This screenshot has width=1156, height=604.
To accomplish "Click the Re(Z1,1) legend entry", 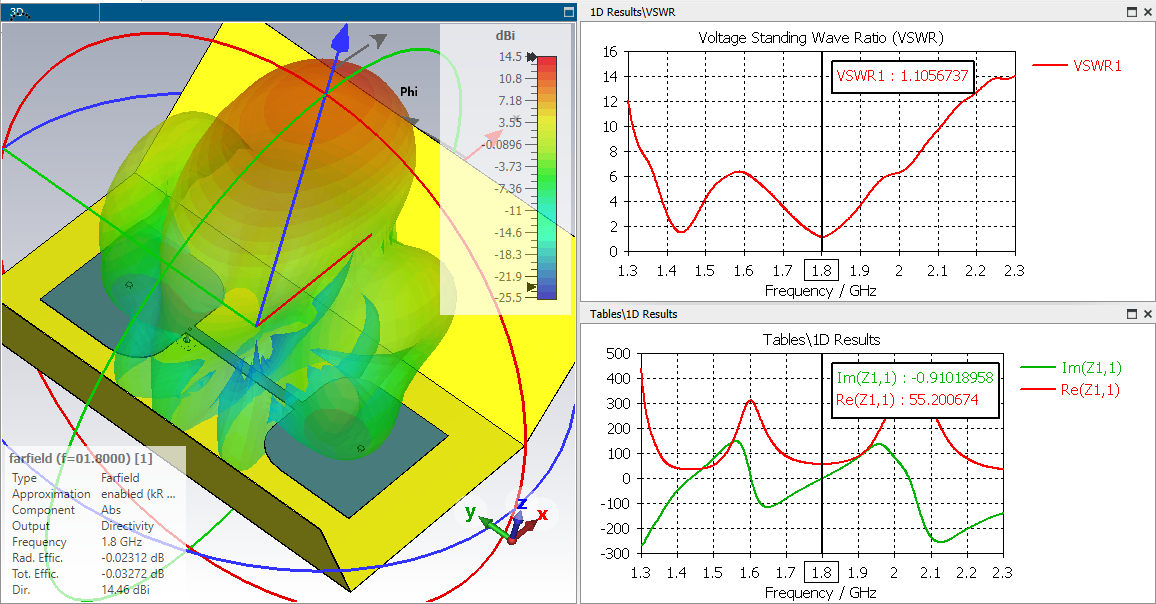I will pyautogui.click(x=1070, y=389).
